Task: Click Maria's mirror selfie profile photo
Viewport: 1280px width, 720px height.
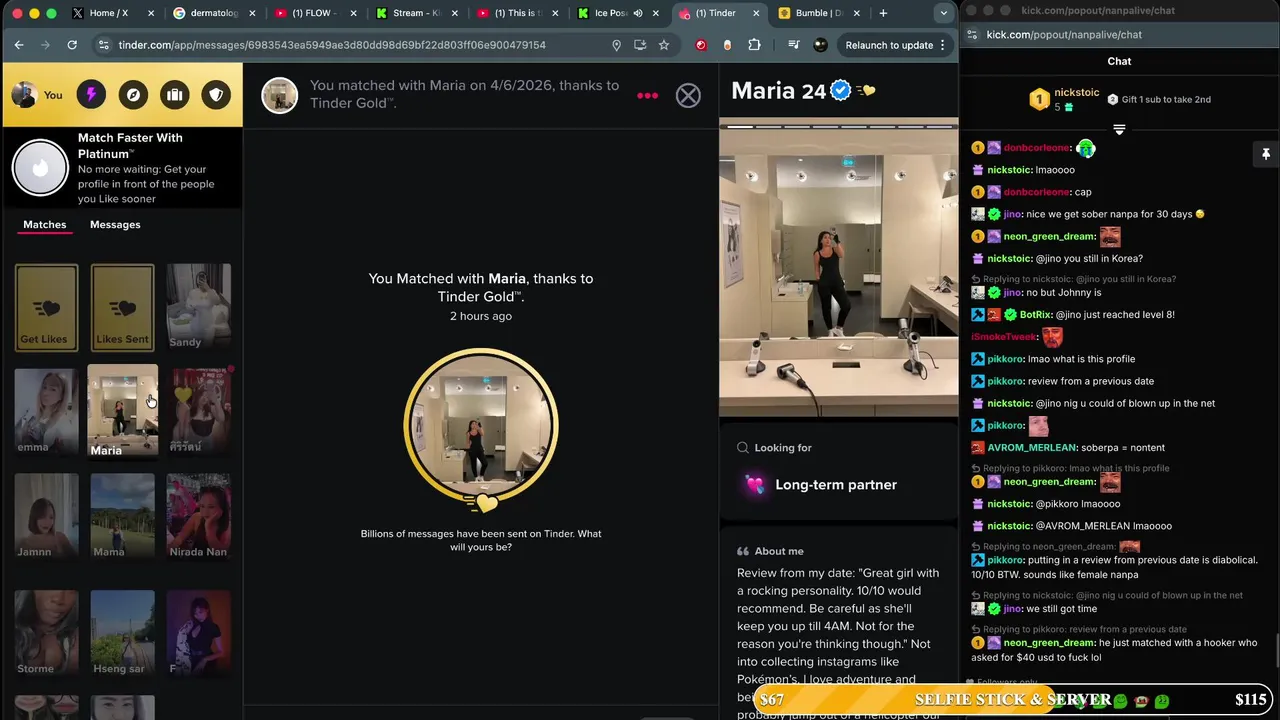Action: [x=838, y=268]
